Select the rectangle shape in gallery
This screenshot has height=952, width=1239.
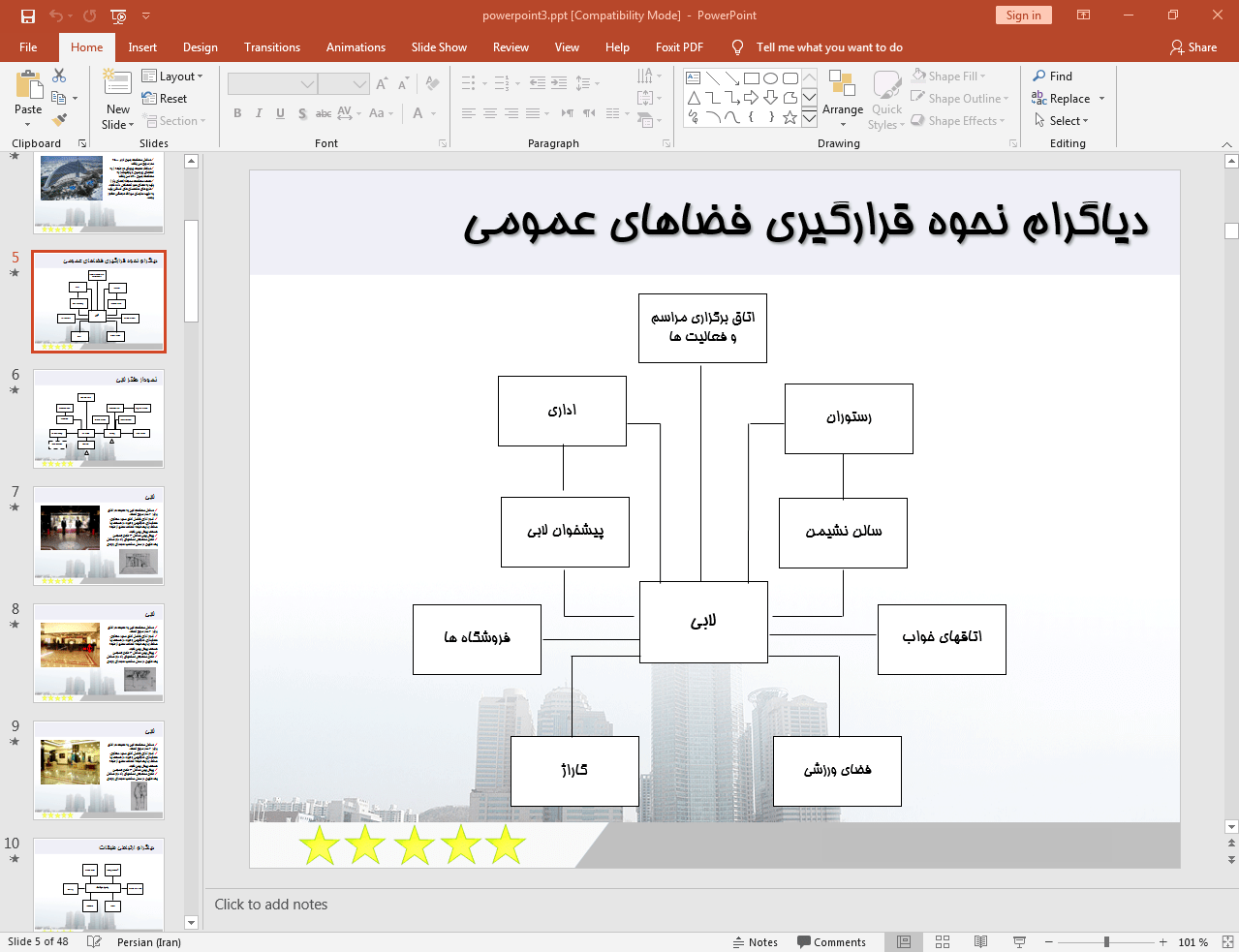[752, 78]
